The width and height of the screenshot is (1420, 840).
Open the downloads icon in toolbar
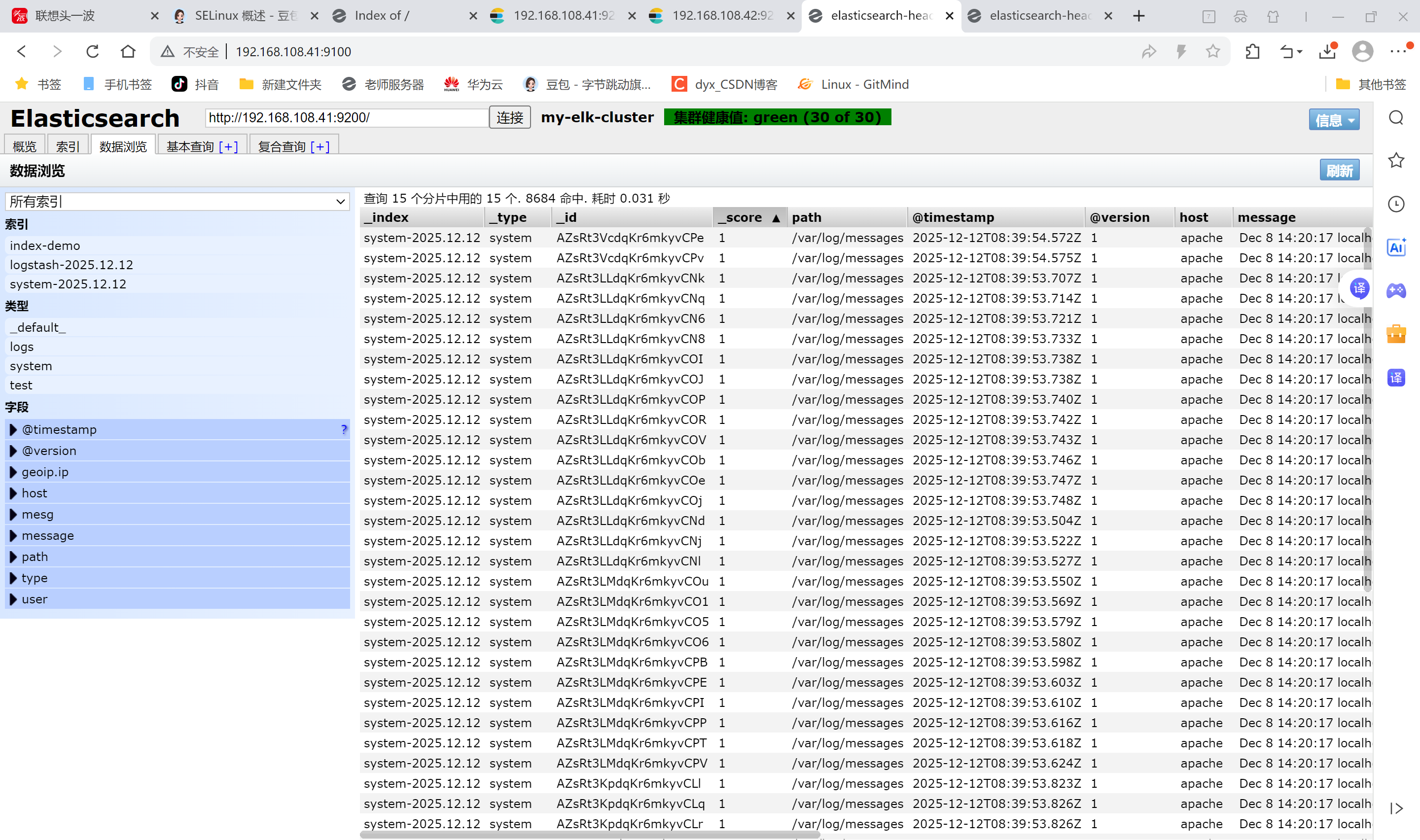pyautogui.click(x=1327, y=51)
